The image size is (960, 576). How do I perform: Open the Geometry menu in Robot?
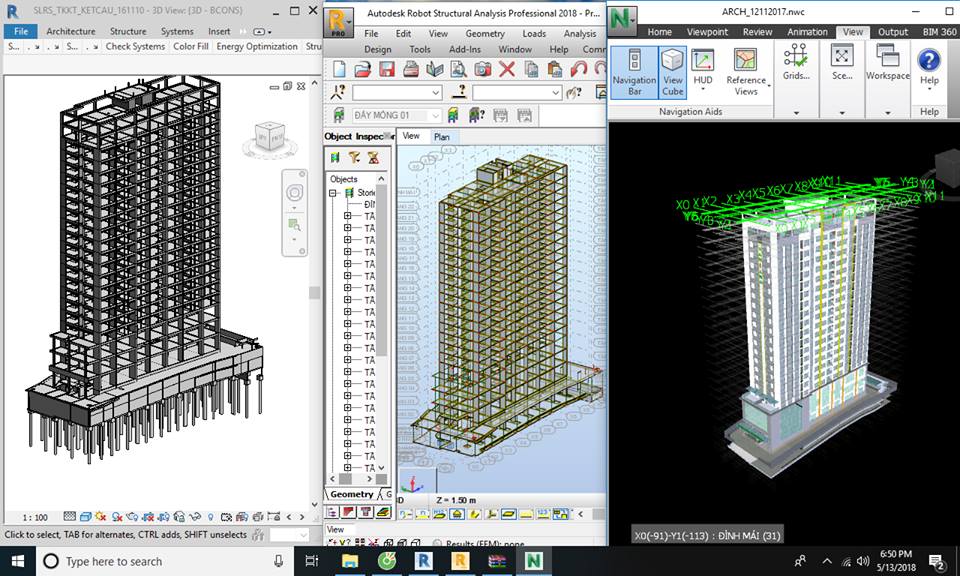[x=485, y=34]
